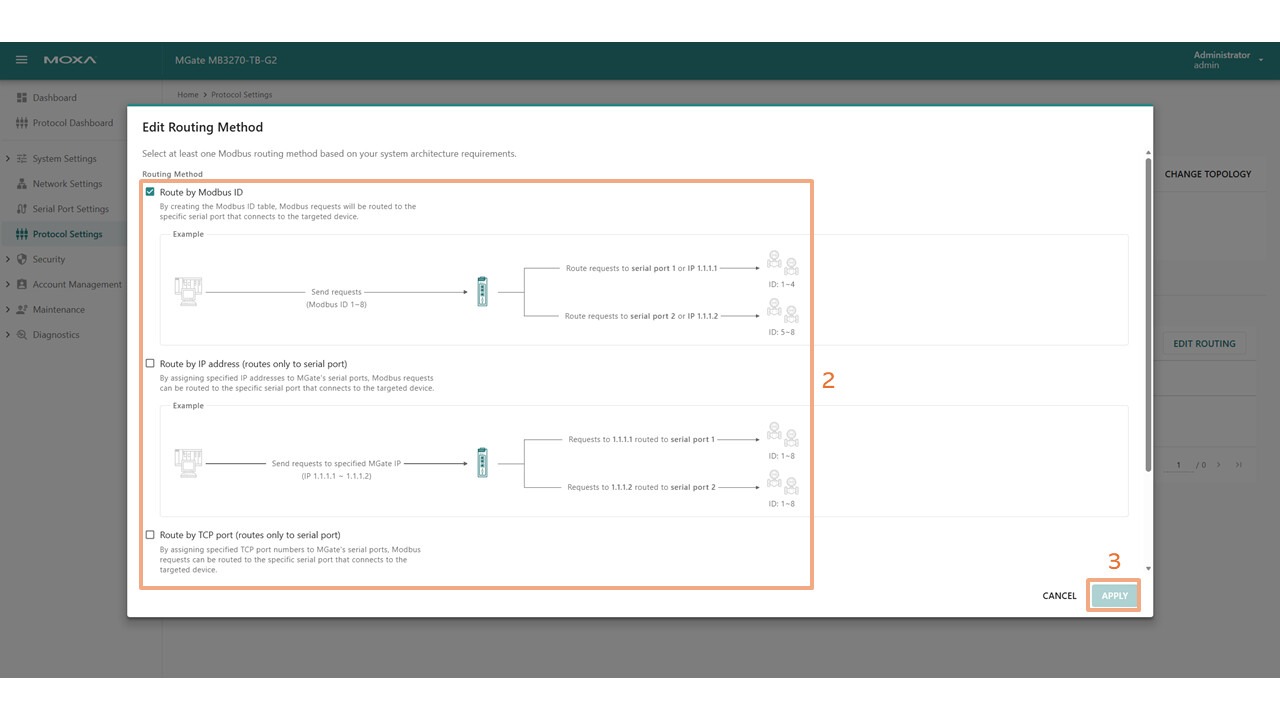
Task: Uncheck Route by Modbus ID
Action: point(150,192)
